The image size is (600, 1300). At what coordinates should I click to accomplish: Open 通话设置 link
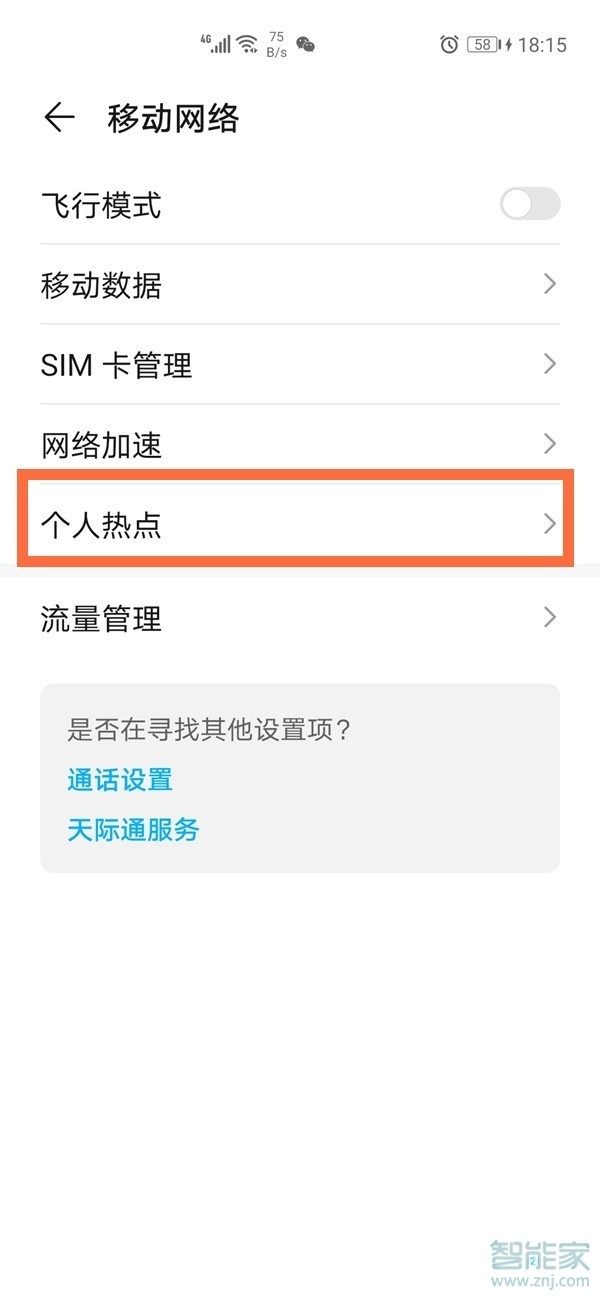[x=118, y=780]
